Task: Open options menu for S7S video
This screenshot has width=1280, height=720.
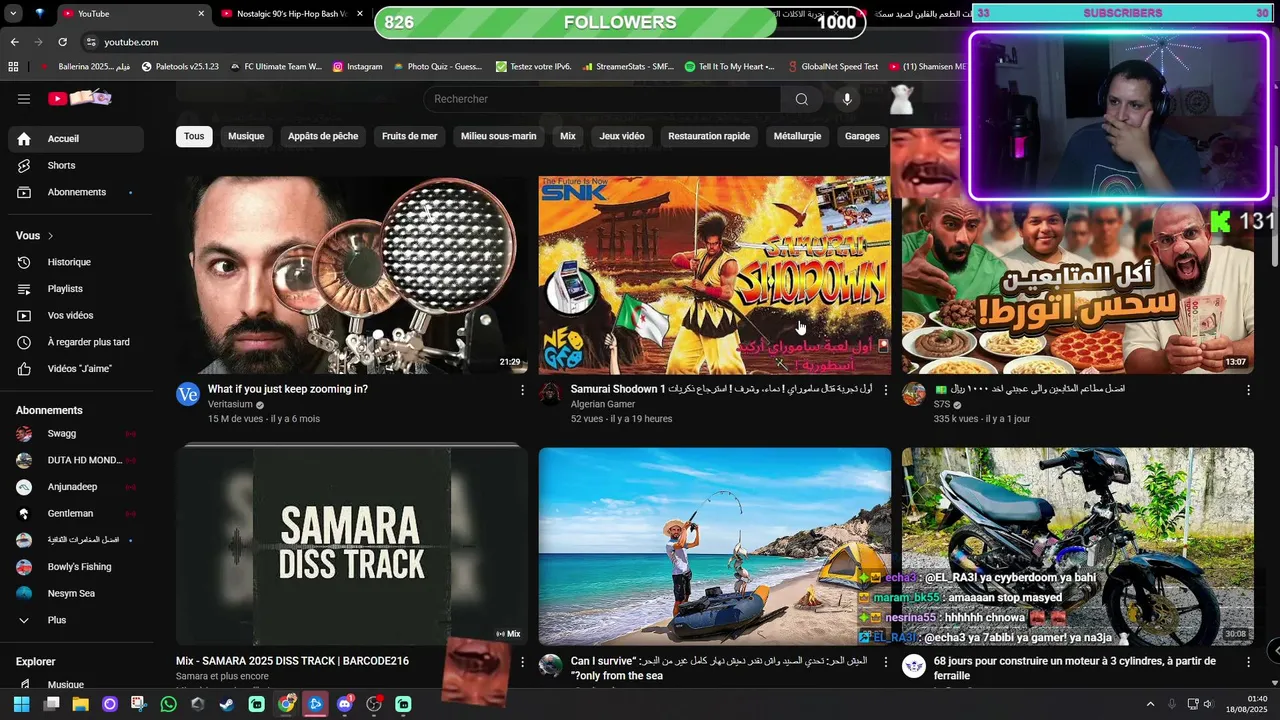Action: 1248,390
